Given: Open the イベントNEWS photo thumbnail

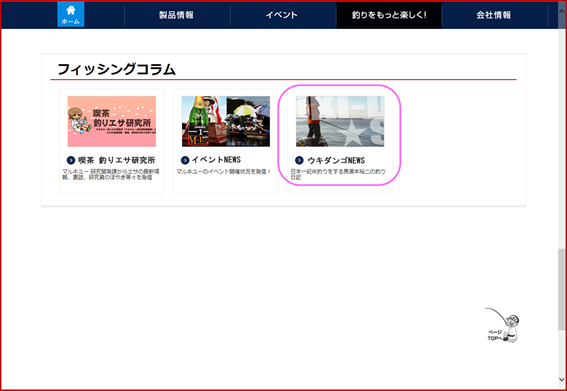Looking at the screenshot, I should click(x=226, y=121).
